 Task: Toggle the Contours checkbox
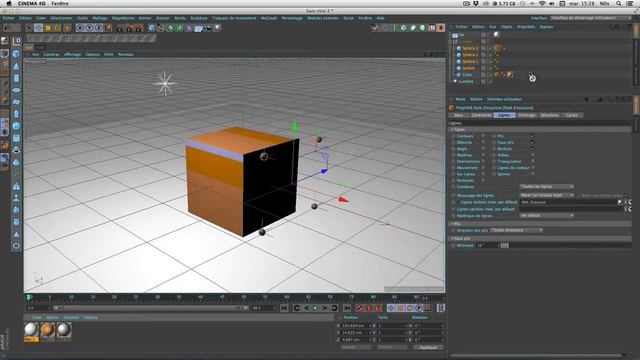[483, 136]
